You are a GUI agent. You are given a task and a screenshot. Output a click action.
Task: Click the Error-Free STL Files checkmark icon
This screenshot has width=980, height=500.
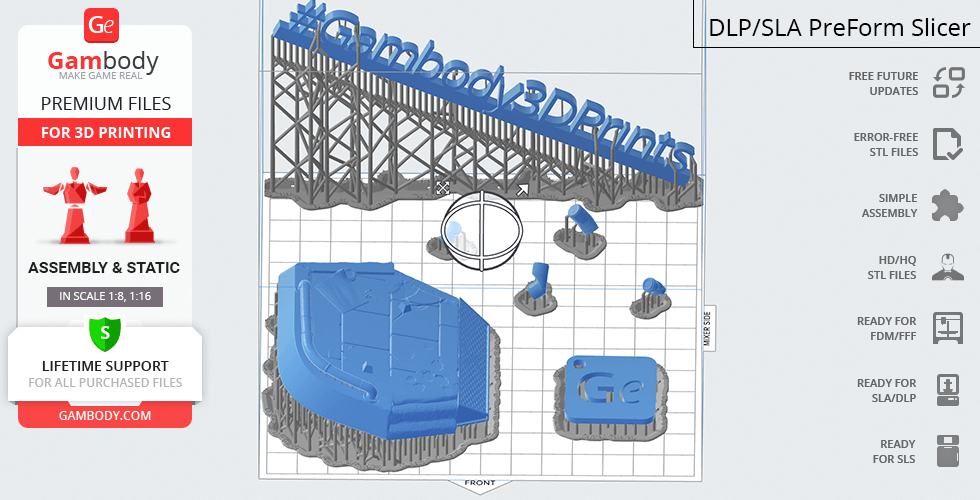coord(947,144)
